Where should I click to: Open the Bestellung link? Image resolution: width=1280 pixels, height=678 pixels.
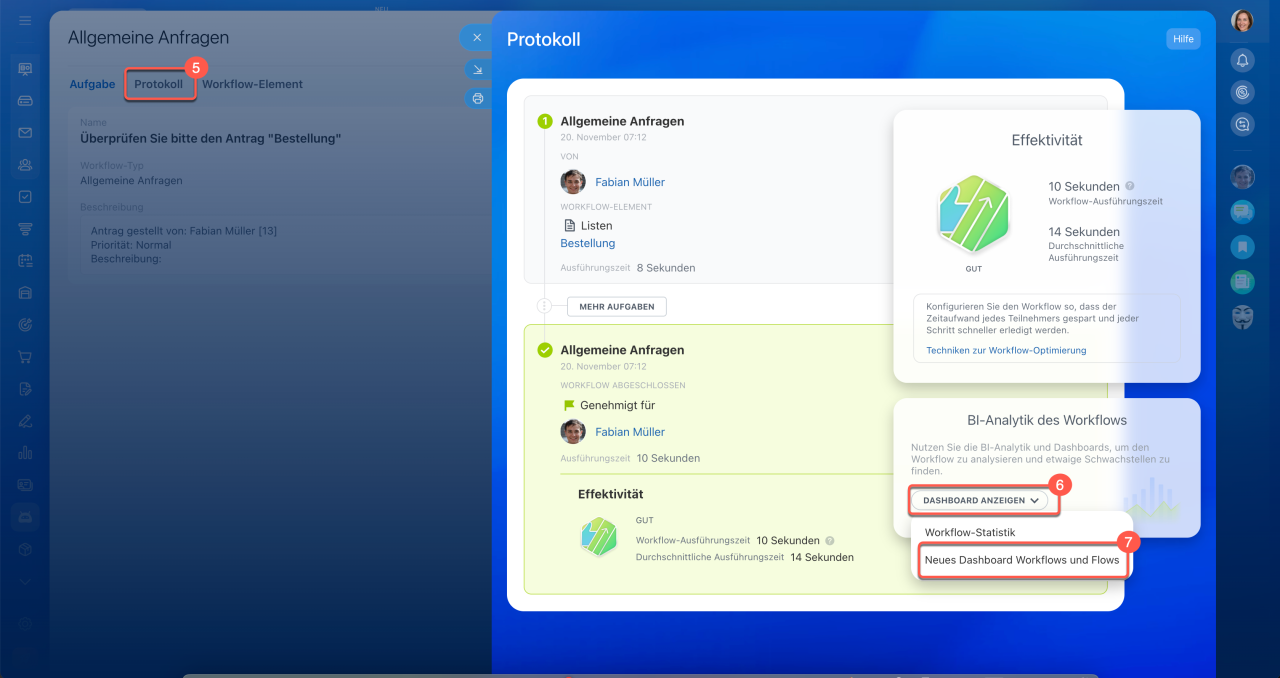588,243
